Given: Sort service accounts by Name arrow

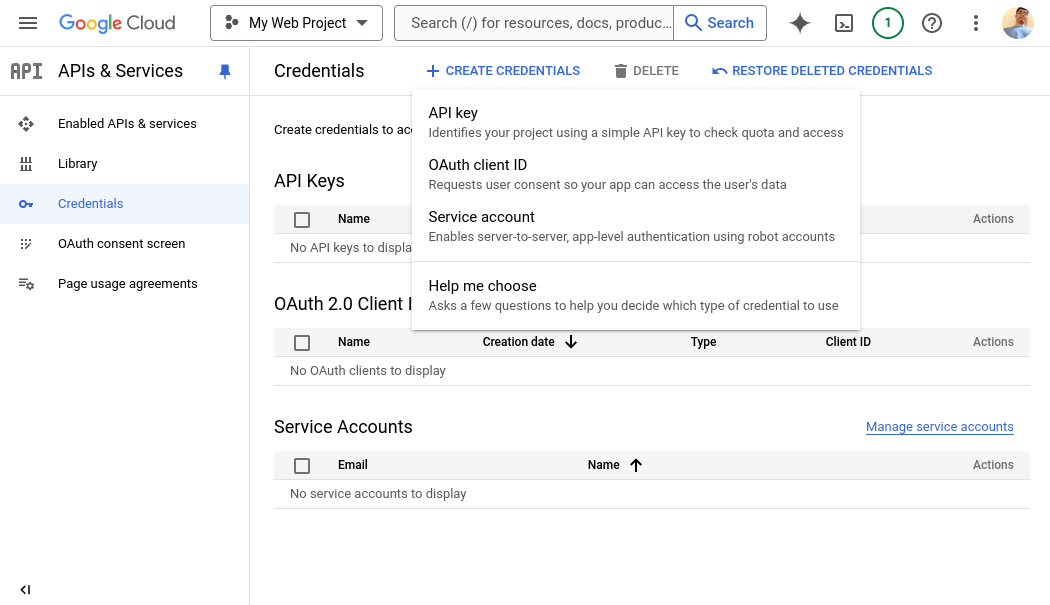Looking at the screenshot, I should [636, 465].
